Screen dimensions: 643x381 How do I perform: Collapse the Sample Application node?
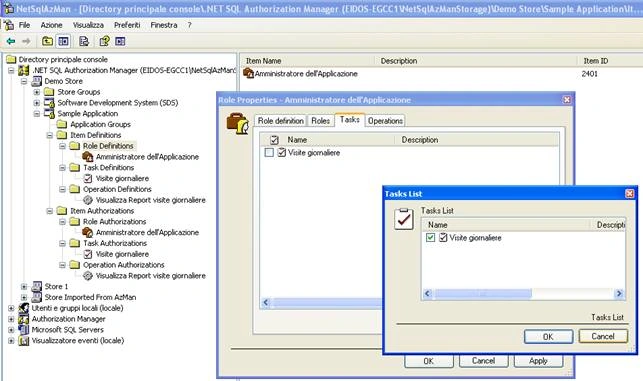(x=36, y=114)
